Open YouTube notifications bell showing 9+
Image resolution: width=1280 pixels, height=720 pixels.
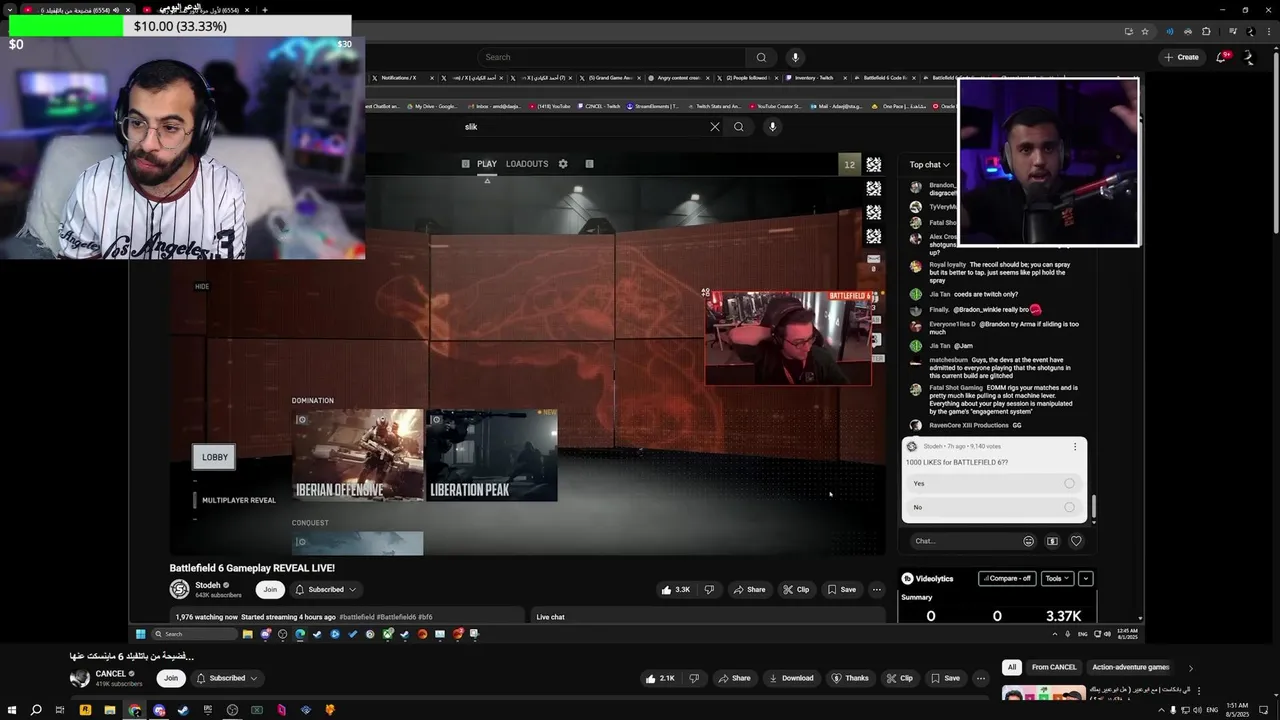pyautogui.click(x=1221, y=57)
